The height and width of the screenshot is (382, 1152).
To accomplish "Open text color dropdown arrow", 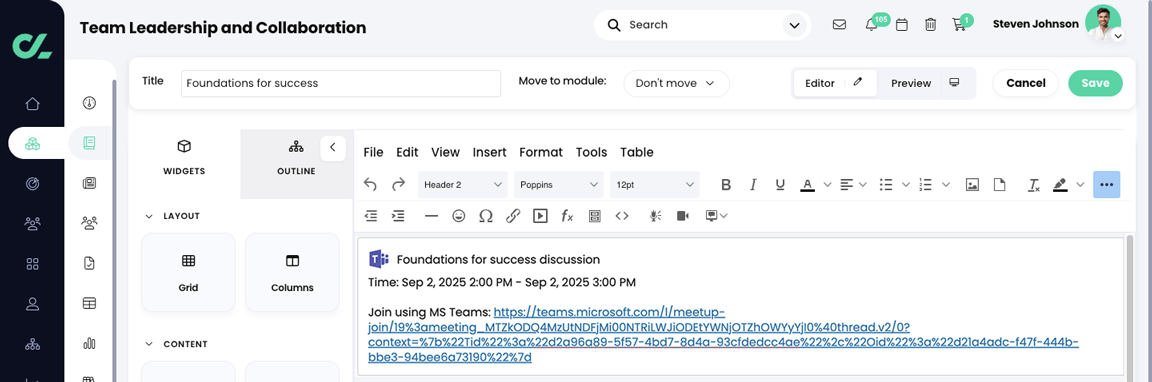I will (827, 184).
